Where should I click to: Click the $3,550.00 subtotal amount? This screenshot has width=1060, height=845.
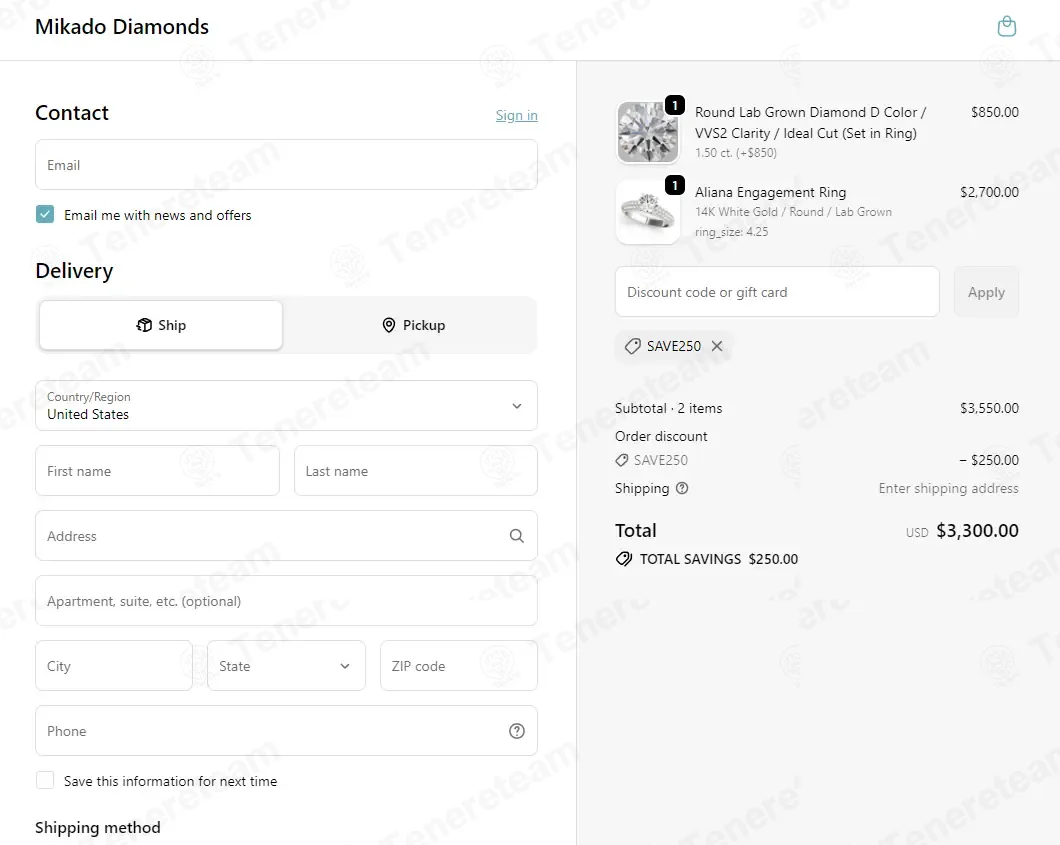[989, 408]
